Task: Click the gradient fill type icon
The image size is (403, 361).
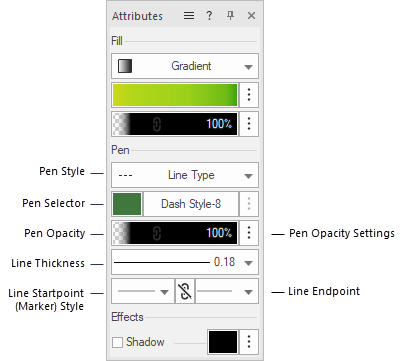Action: (125, 66)
